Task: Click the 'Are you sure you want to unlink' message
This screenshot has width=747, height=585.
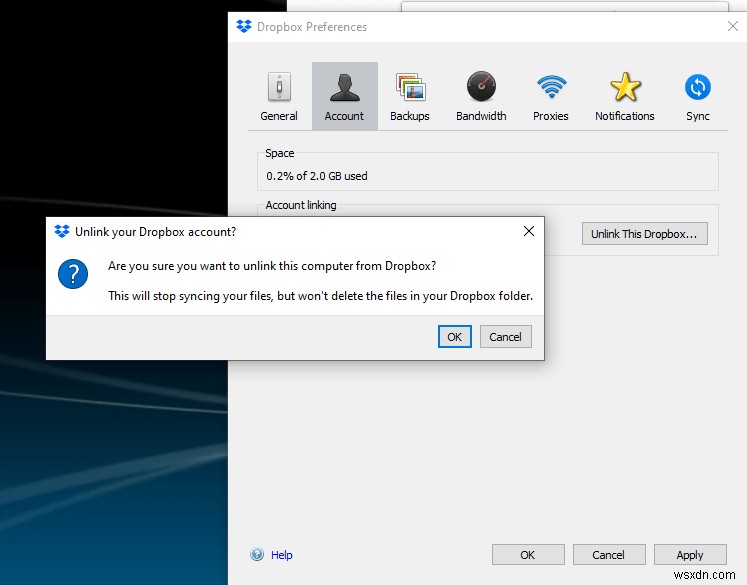Action: [272, 266]
